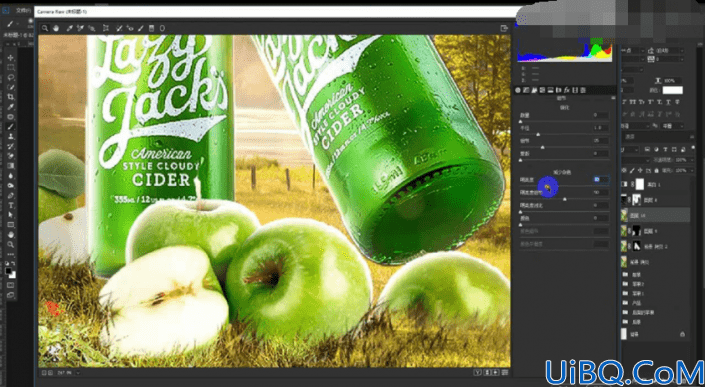Select the Red Eye Removal tool
Viewport: 705px width, 387px height.
point(130,28)
